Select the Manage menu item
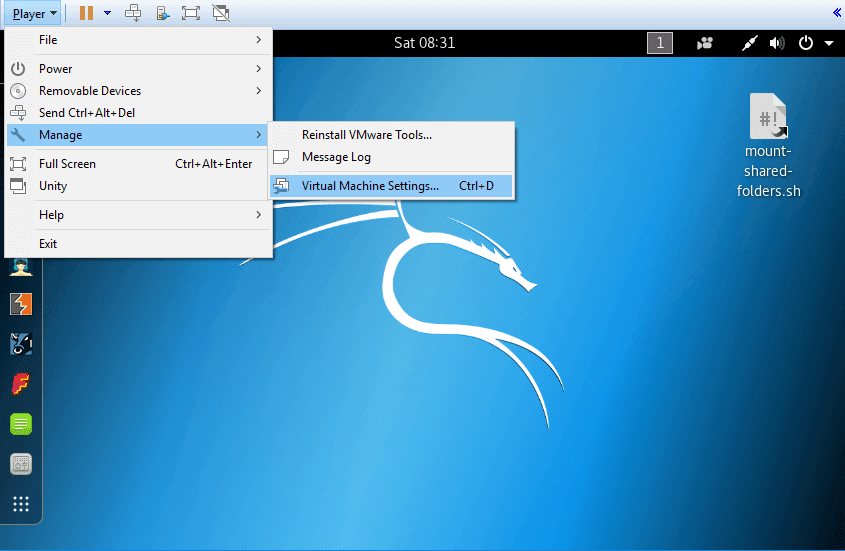This screenshot has height=551, width=845. pos(137,135)
